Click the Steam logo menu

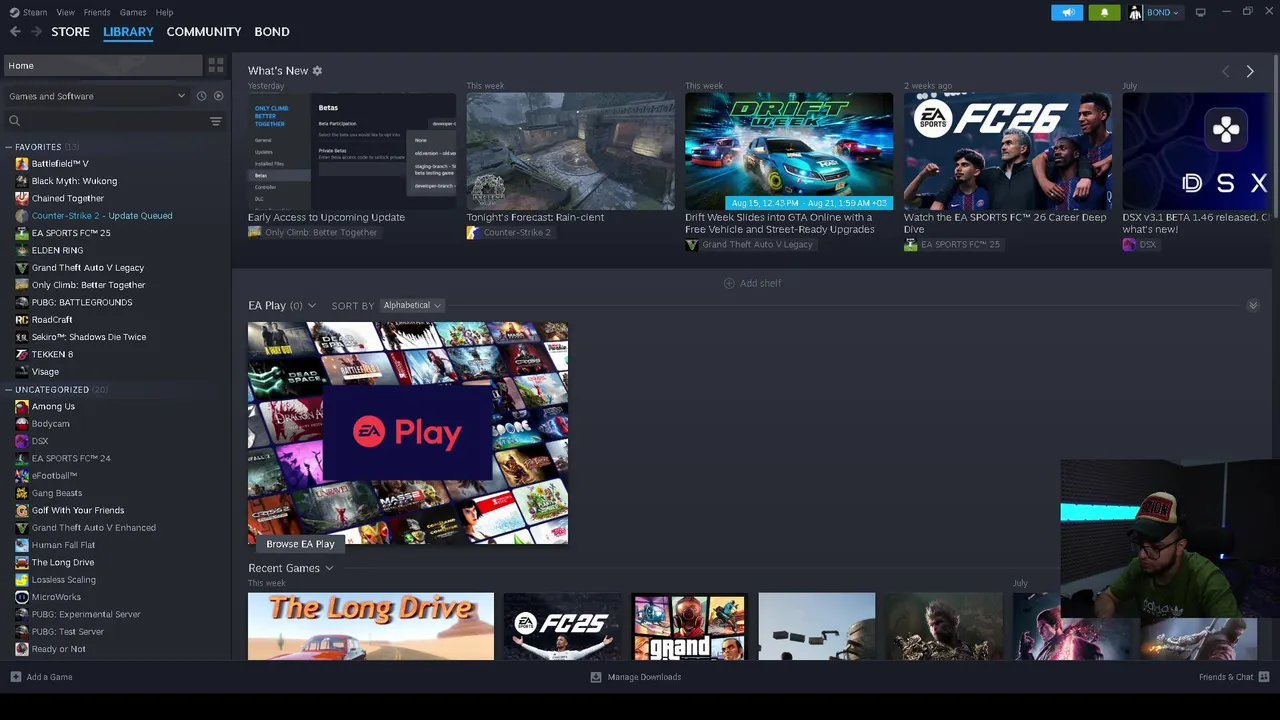(x=28, y=12)
